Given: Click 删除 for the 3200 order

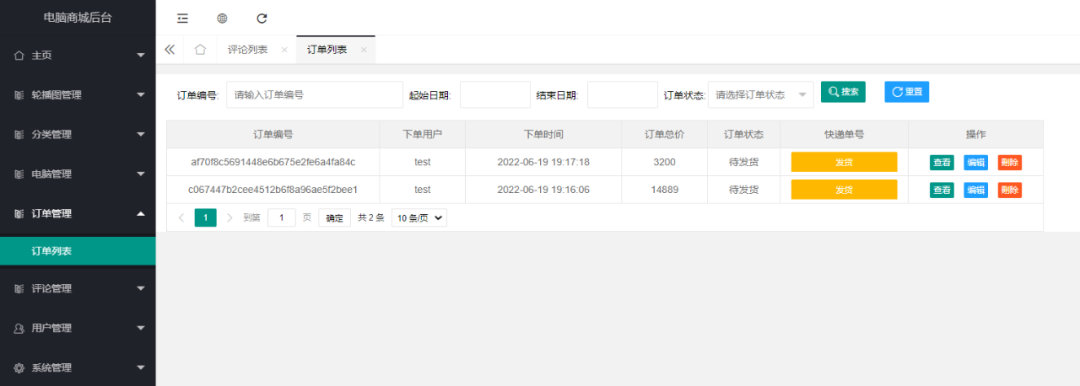Looking at the screenshot, I should click(x=1010, y=163).
